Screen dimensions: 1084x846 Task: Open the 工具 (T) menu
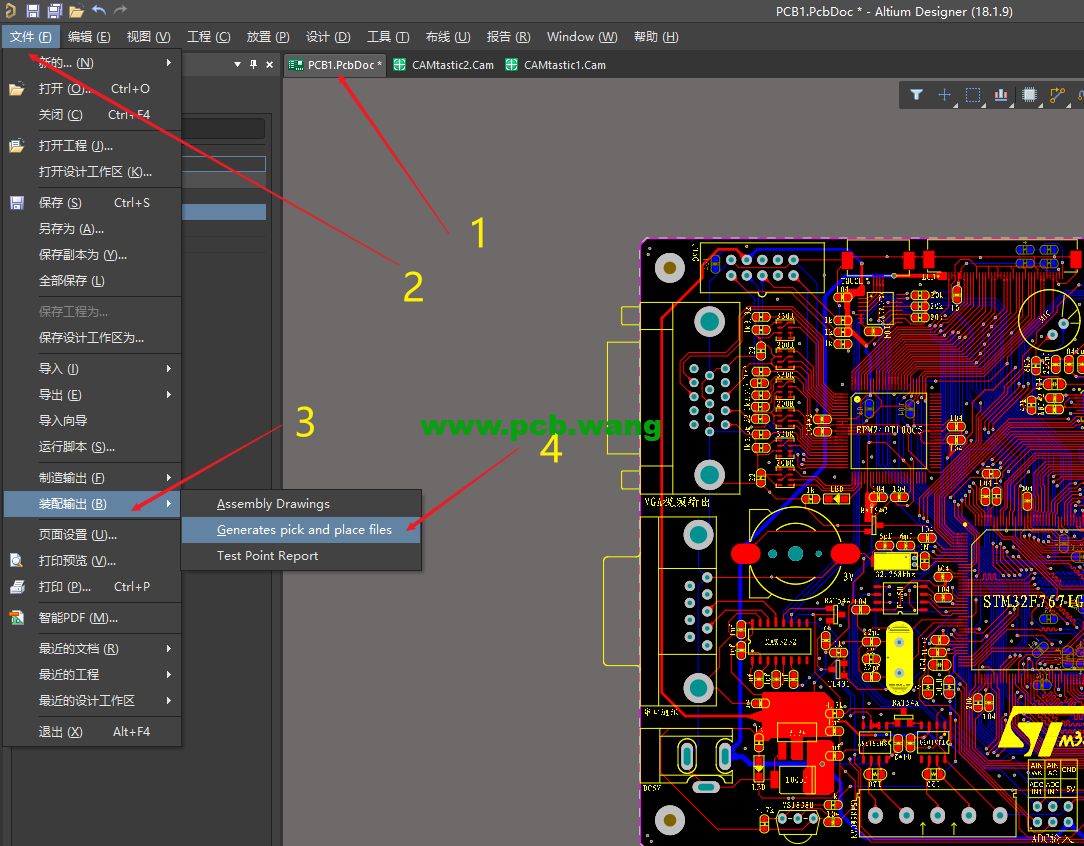(388, 37)
